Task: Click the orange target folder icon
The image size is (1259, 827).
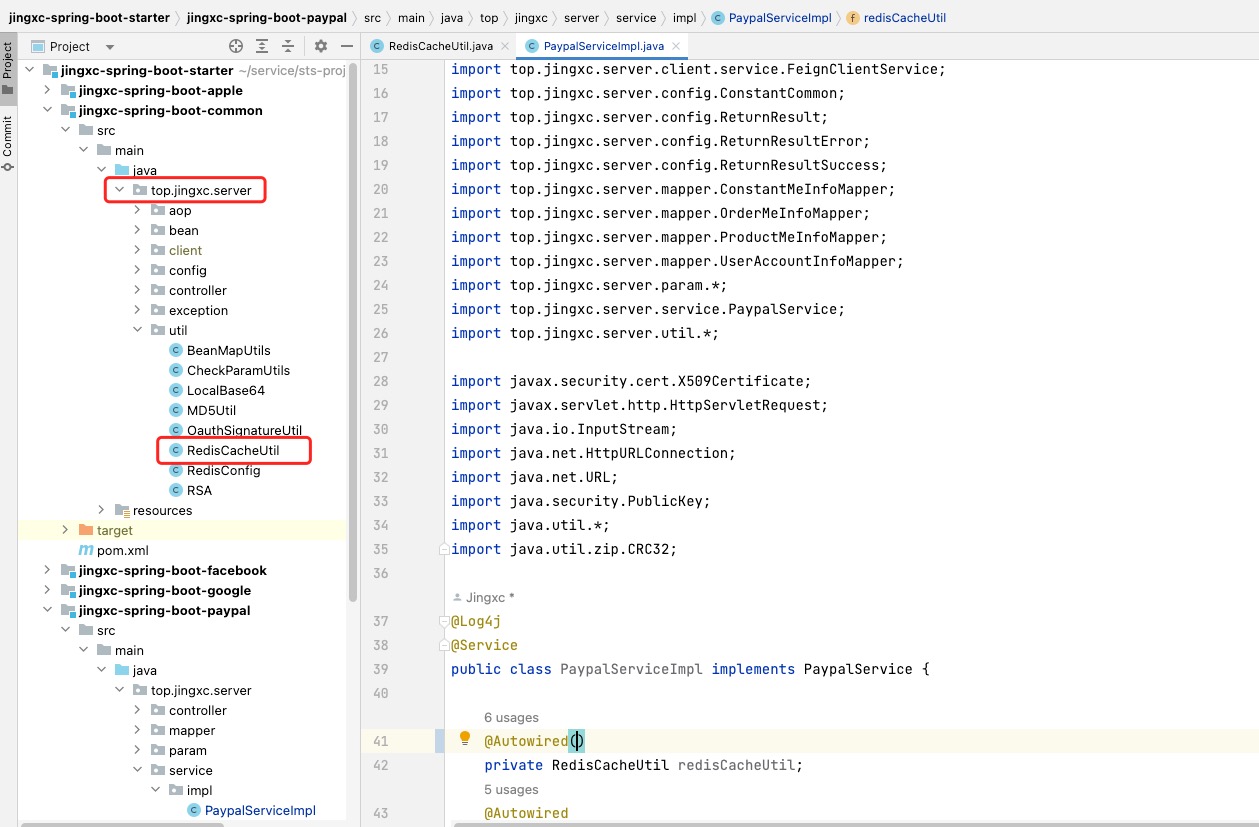Action: [86, 530]
